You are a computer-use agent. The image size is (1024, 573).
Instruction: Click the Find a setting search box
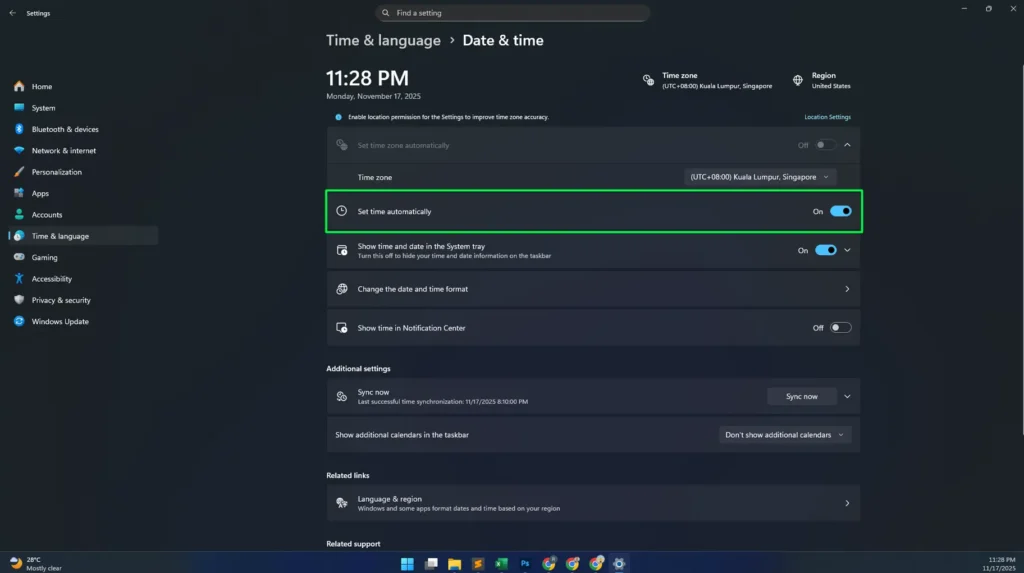[513, 13]
